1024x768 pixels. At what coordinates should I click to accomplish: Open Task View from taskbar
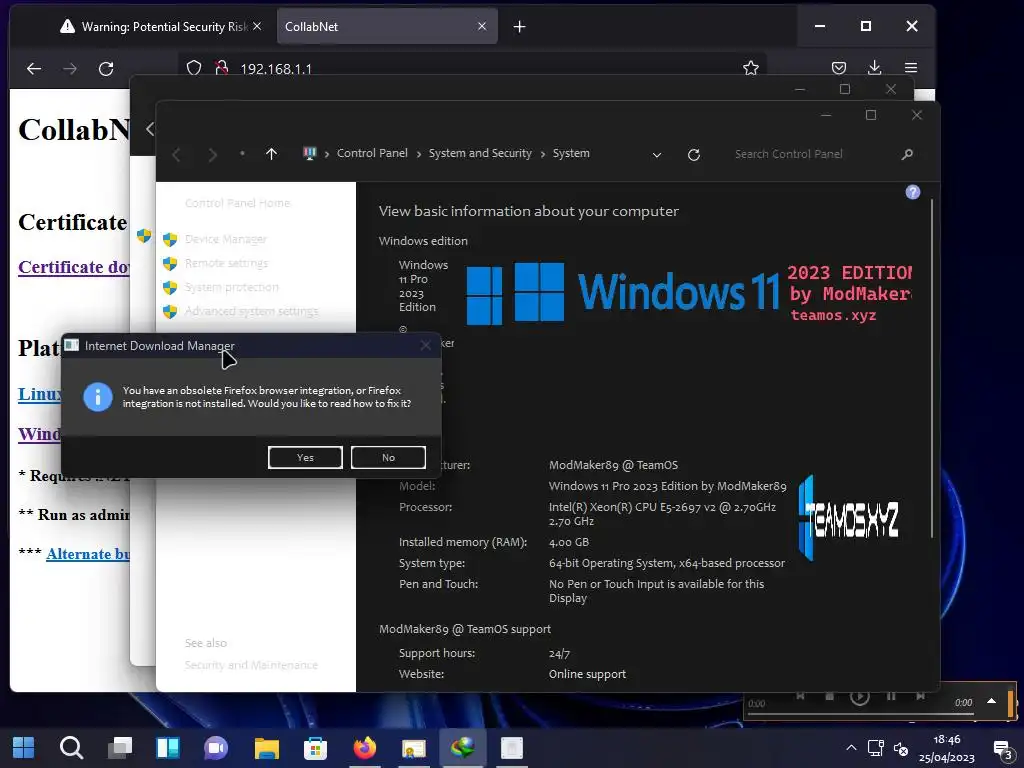[120, 748]
